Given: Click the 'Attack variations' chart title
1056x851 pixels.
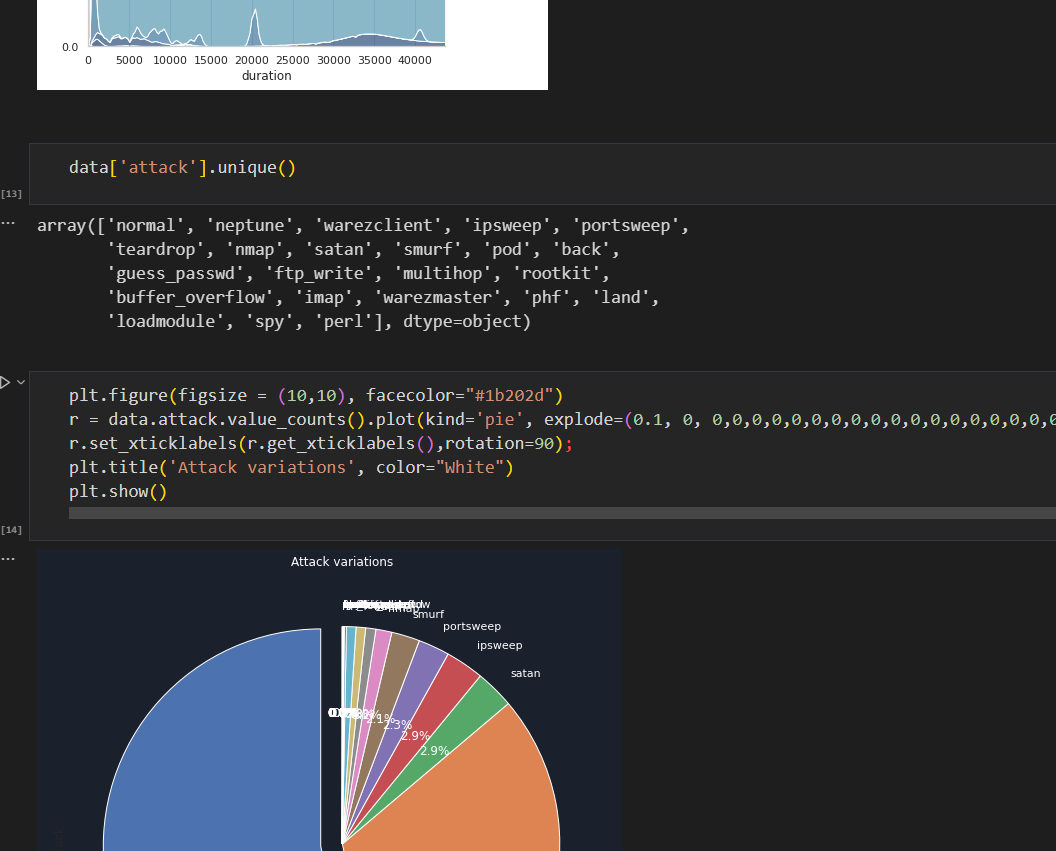Looking at the screenshot, I should coord(342,561).
